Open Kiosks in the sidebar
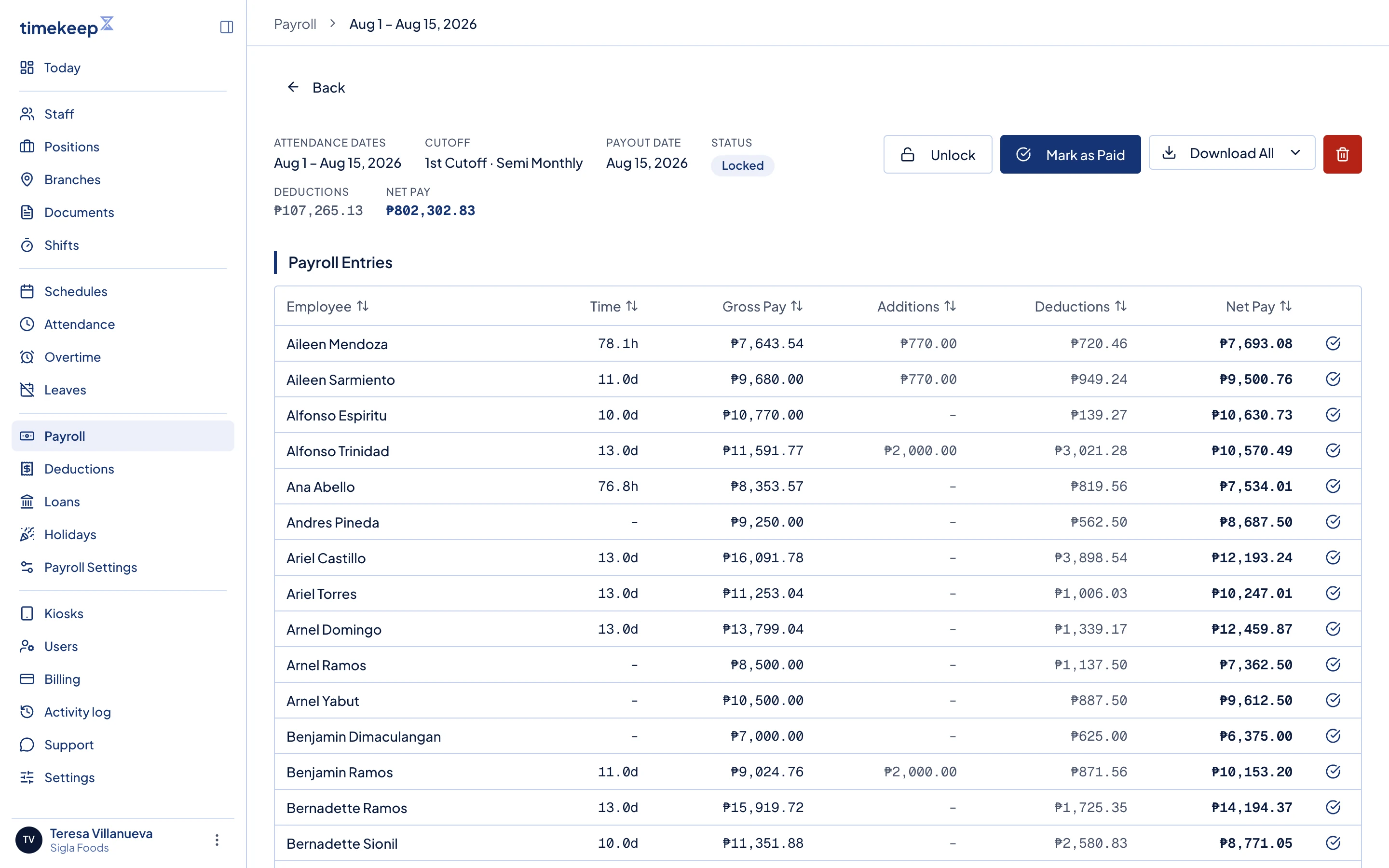 tap(123, 614)
